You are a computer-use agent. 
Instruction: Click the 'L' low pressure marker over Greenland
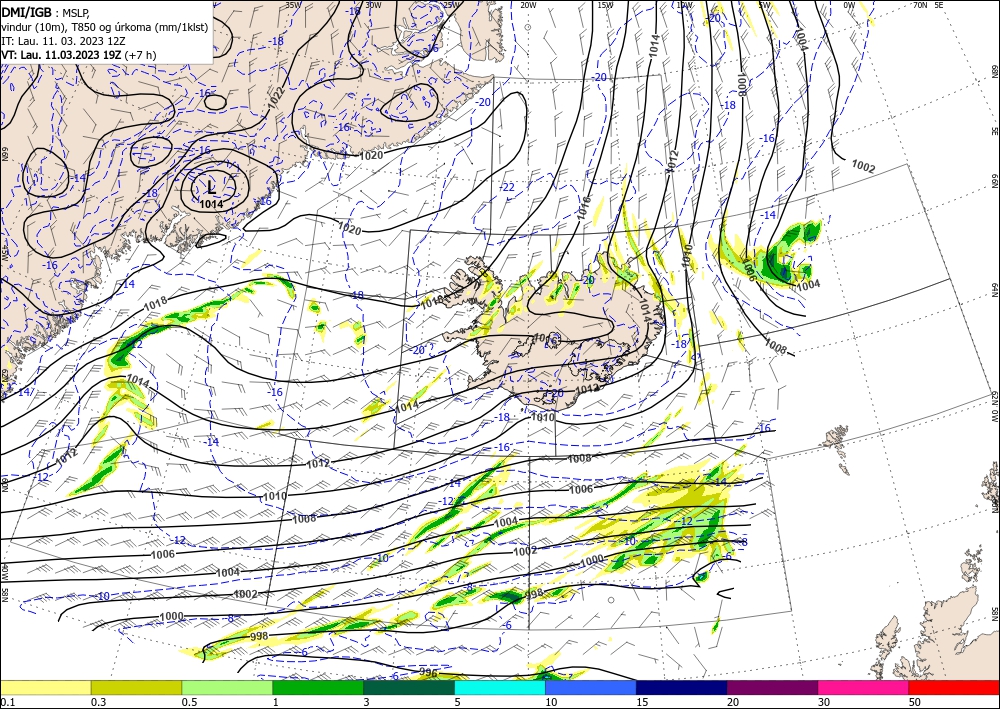(211, 187)
